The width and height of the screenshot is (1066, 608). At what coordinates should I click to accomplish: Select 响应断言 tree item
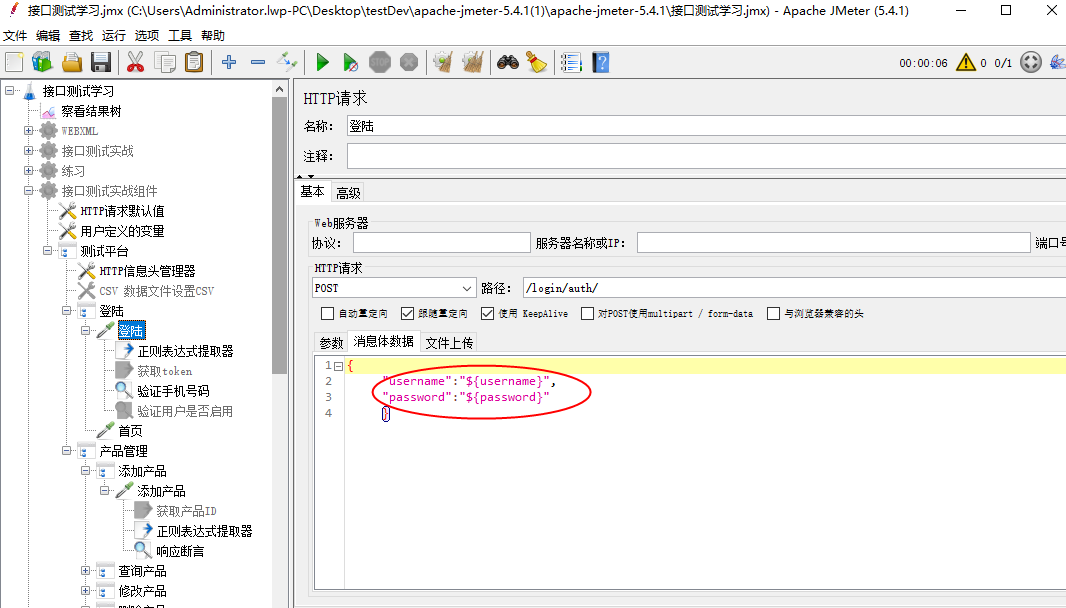point(180,551)
